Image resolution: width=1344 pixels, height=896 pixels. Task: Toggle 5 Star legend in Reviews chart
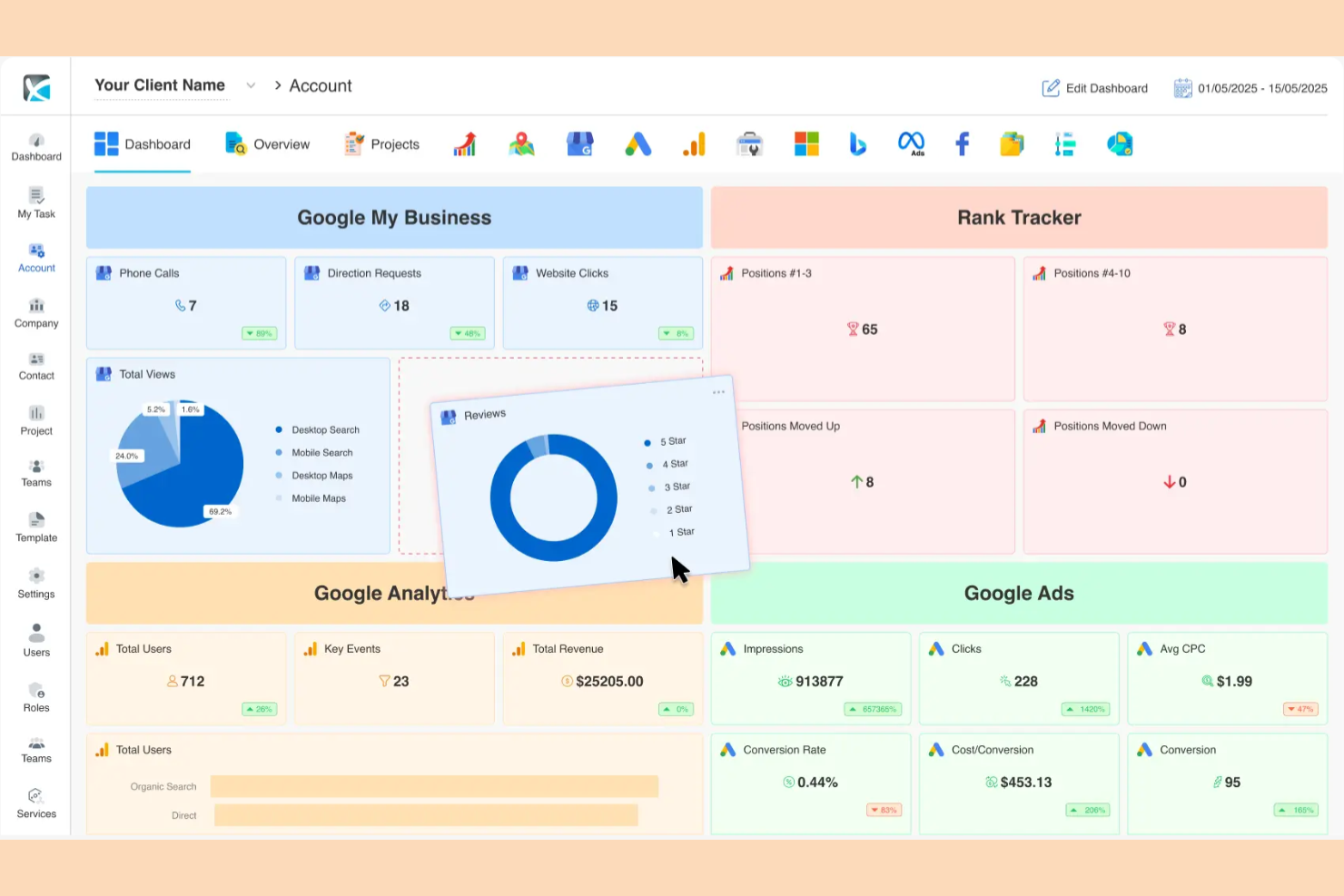pos(666,442)
